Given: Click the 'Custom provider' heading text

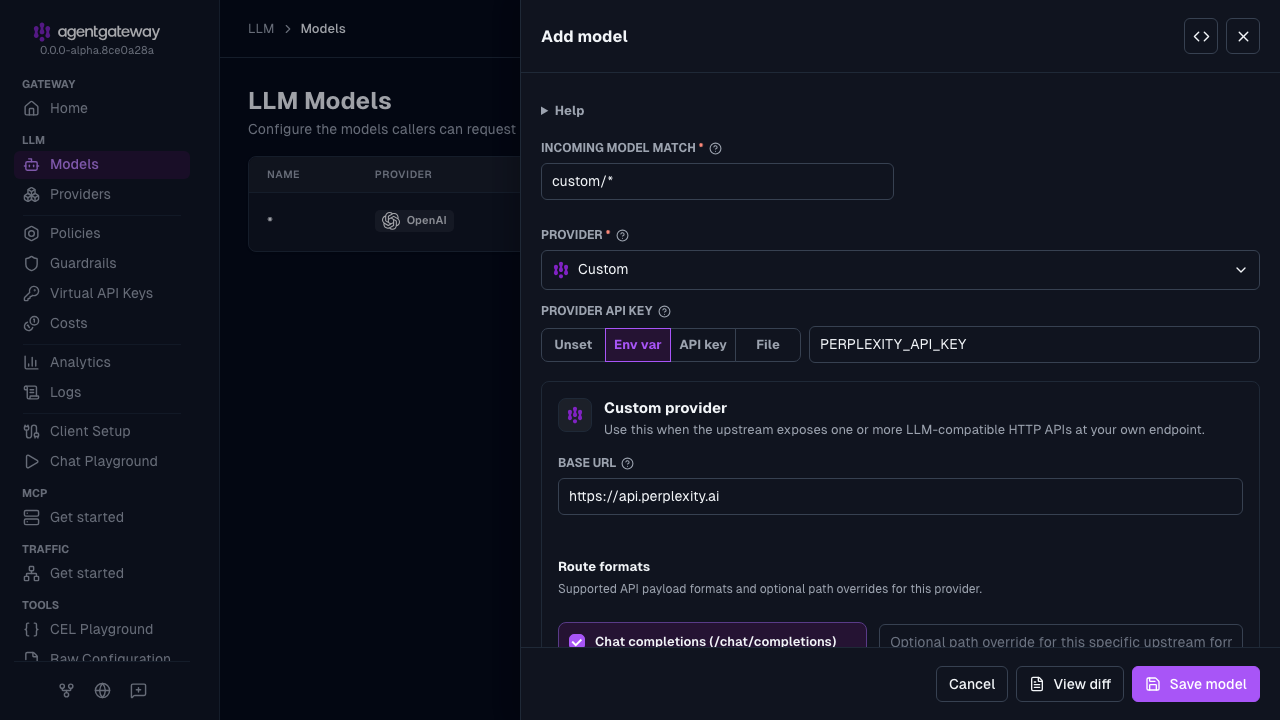Looking at the screenshot, I should [665, 408].
